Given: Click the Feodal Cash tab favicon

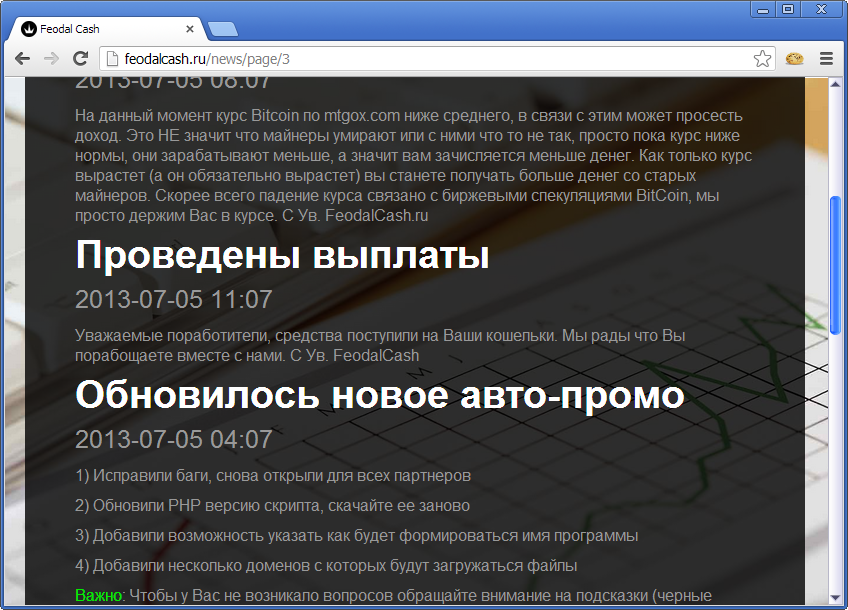Looking at the screenshot, I should [x=29, y=29].
